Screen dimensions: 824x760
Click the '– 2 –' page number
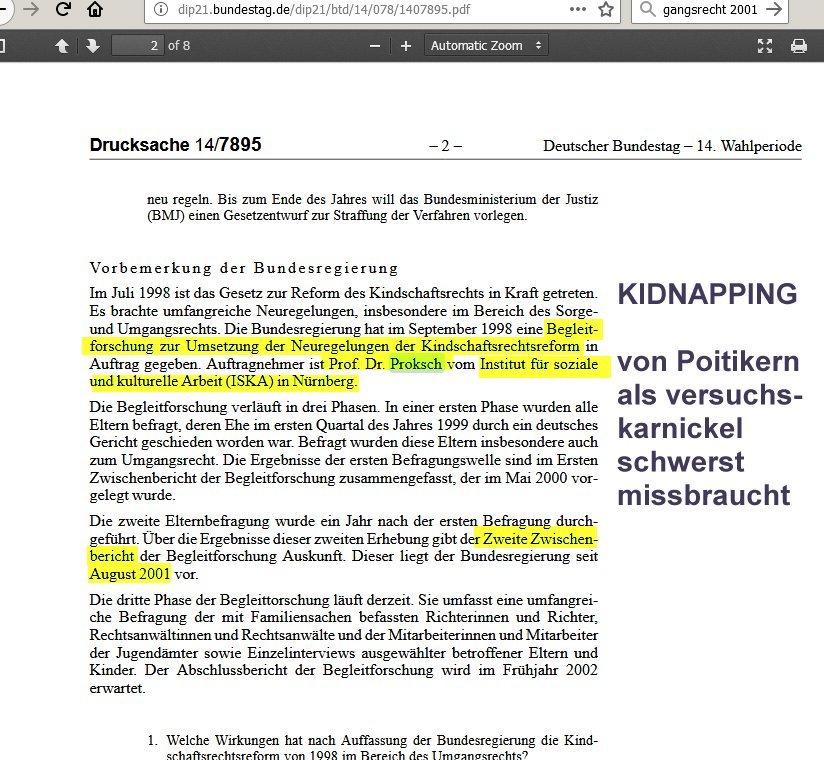(x=445, y=146)
